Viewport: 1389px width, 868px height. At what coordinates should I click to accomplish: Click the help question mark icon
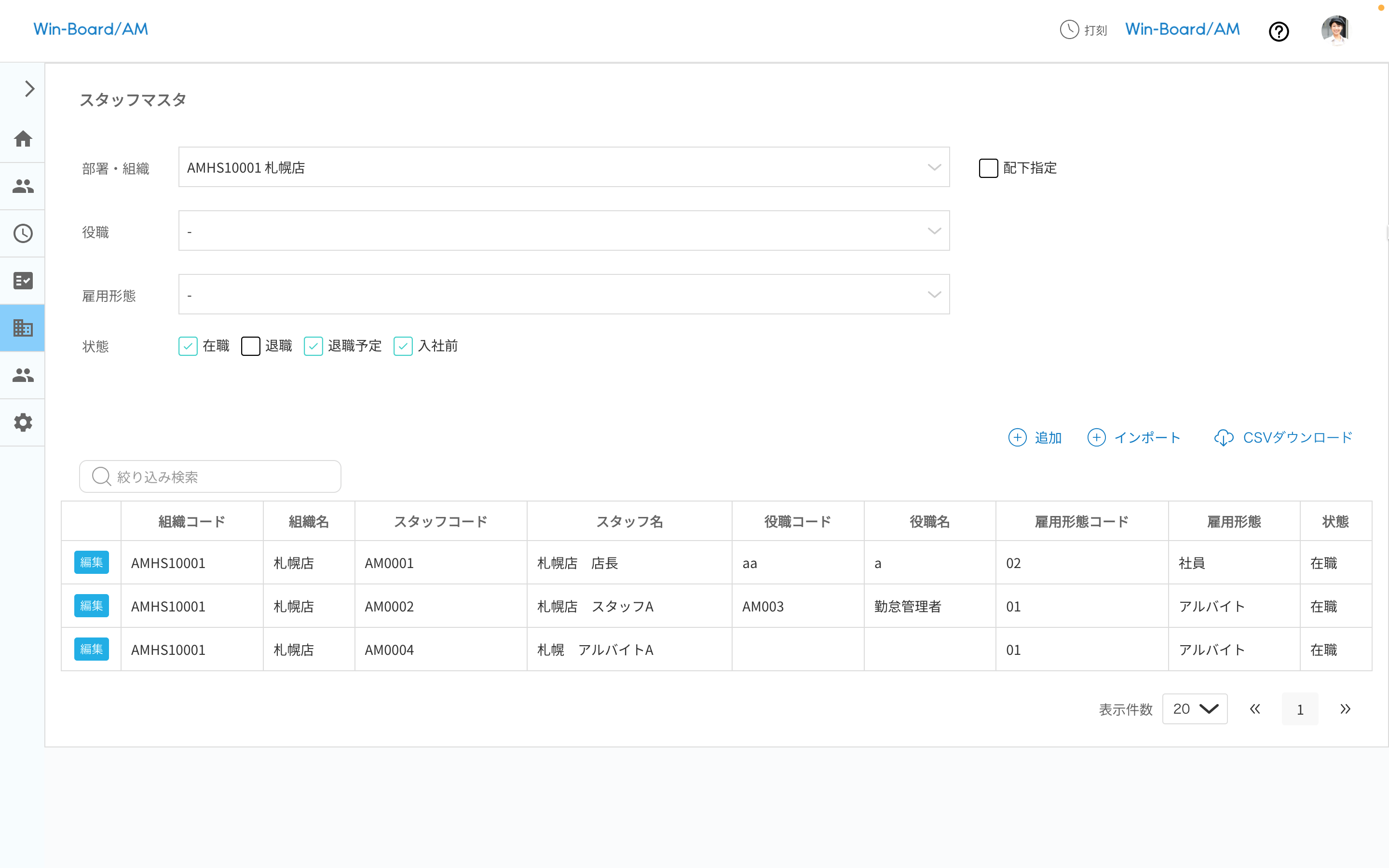[x=1279, y=31]
